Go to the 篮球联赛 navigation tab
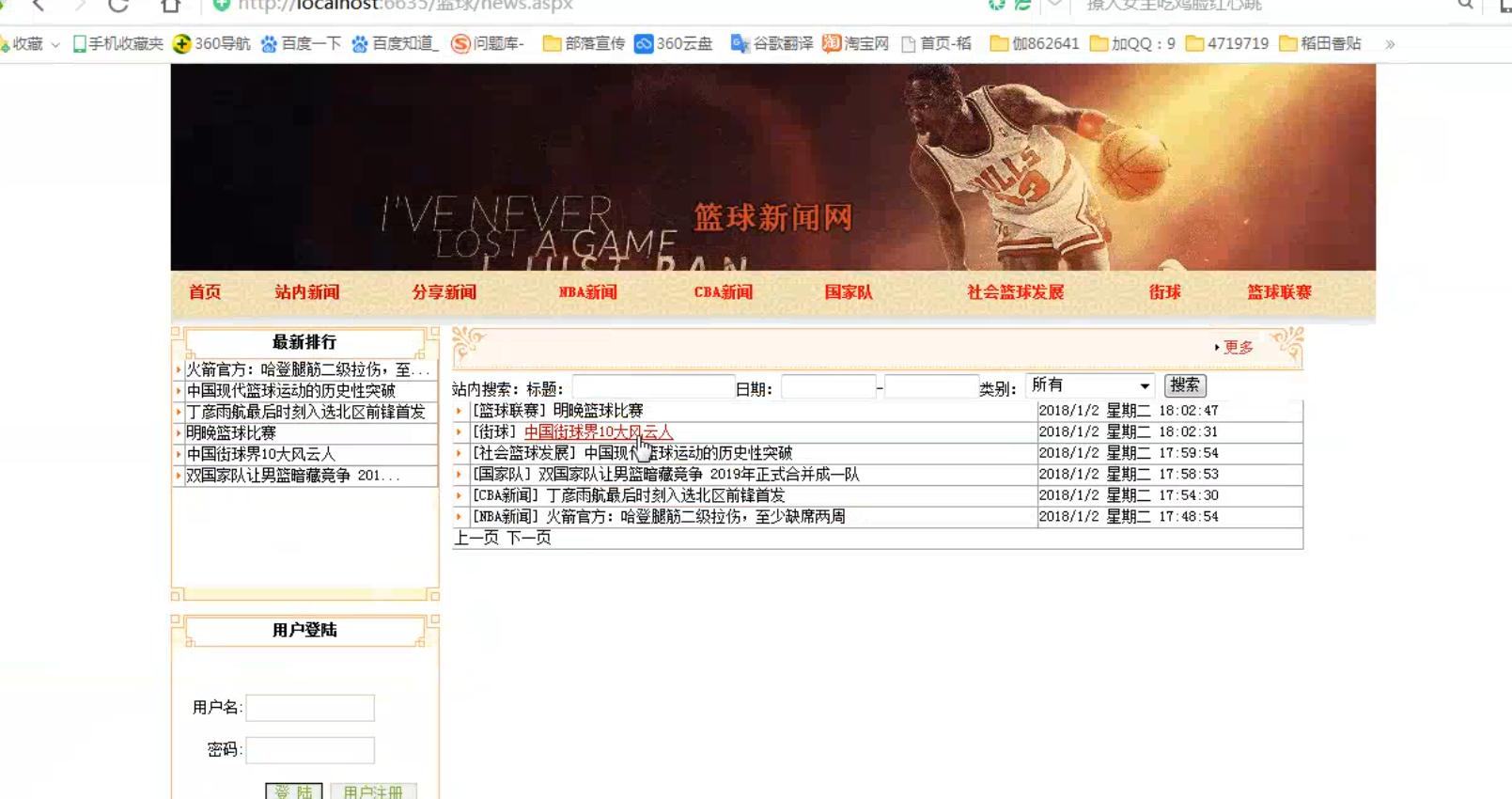The width and height of the screenshot is (1512, 799). [1279, 292]
